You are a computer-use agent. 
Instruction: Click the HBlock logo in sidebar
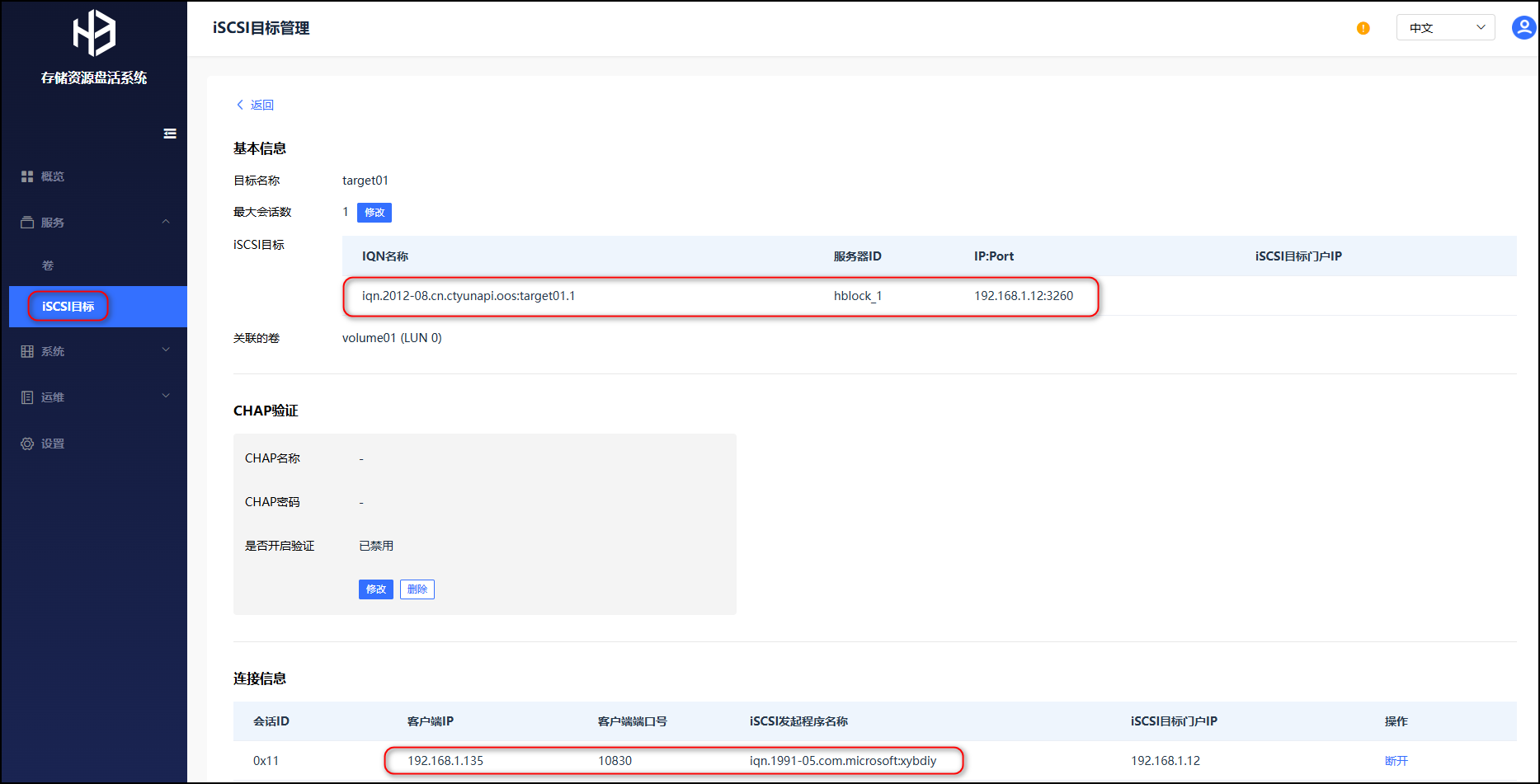point(94,33)
